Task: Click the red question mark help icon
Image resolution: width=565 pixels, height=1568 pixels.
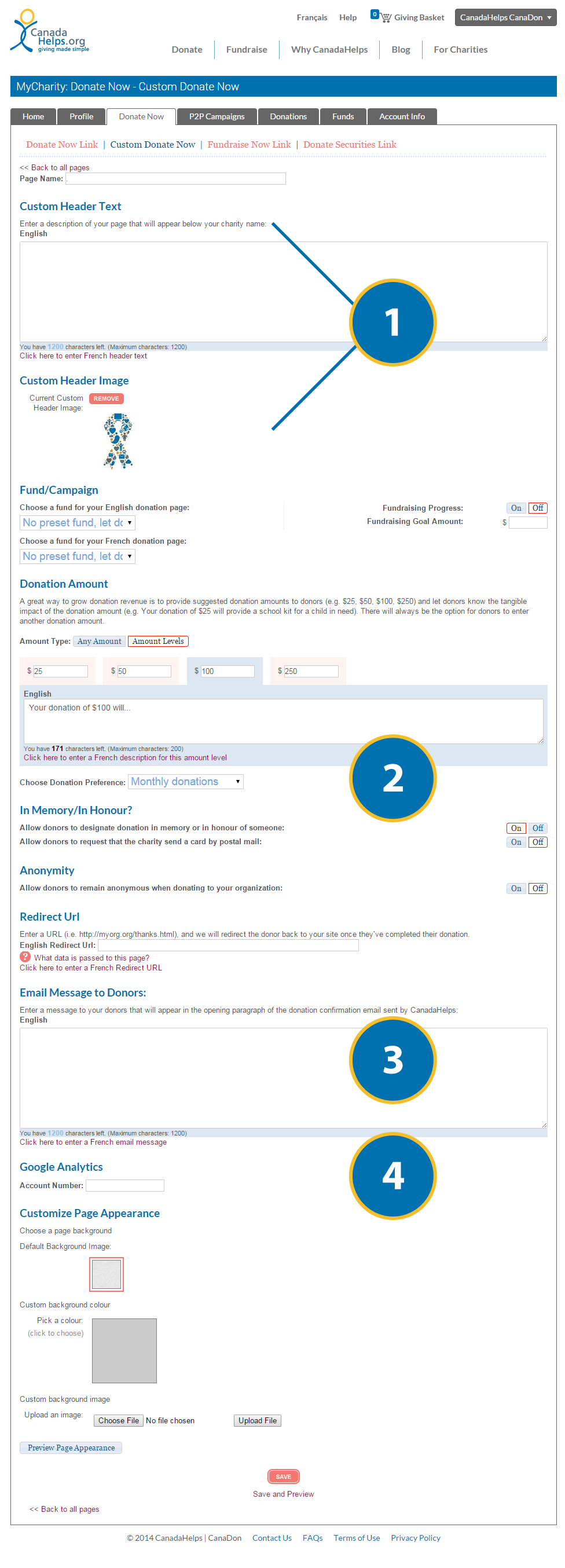Action: pos(25,957)
